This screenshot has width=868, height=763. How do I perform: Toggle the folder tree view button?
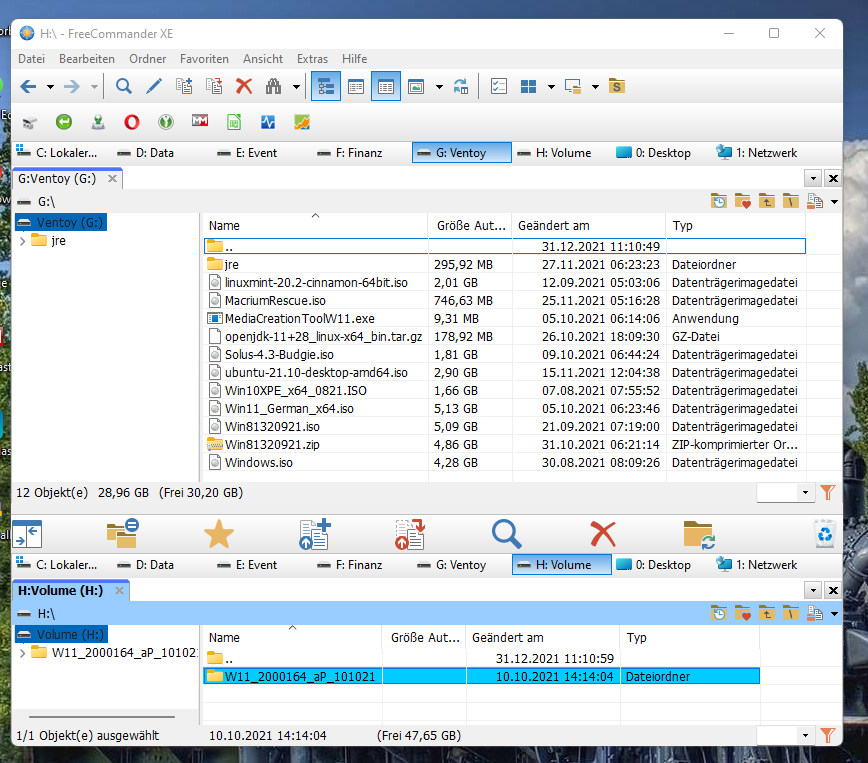(326, 87)
